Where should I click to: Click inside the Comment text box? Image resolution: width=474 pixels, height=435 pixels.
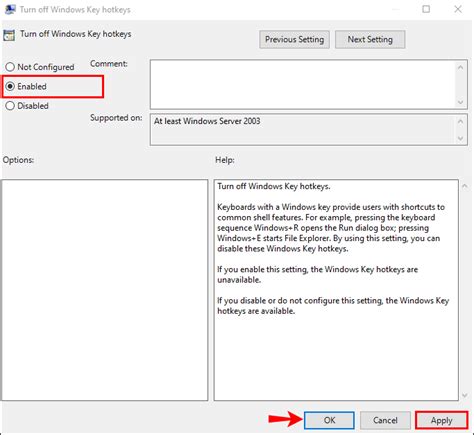[303, 84]
